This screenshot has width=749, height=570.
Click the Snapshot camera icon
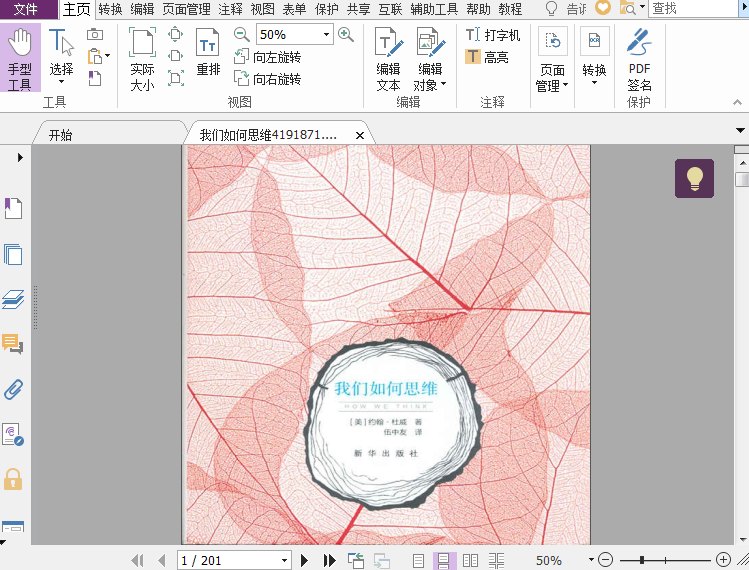(95, 34)
